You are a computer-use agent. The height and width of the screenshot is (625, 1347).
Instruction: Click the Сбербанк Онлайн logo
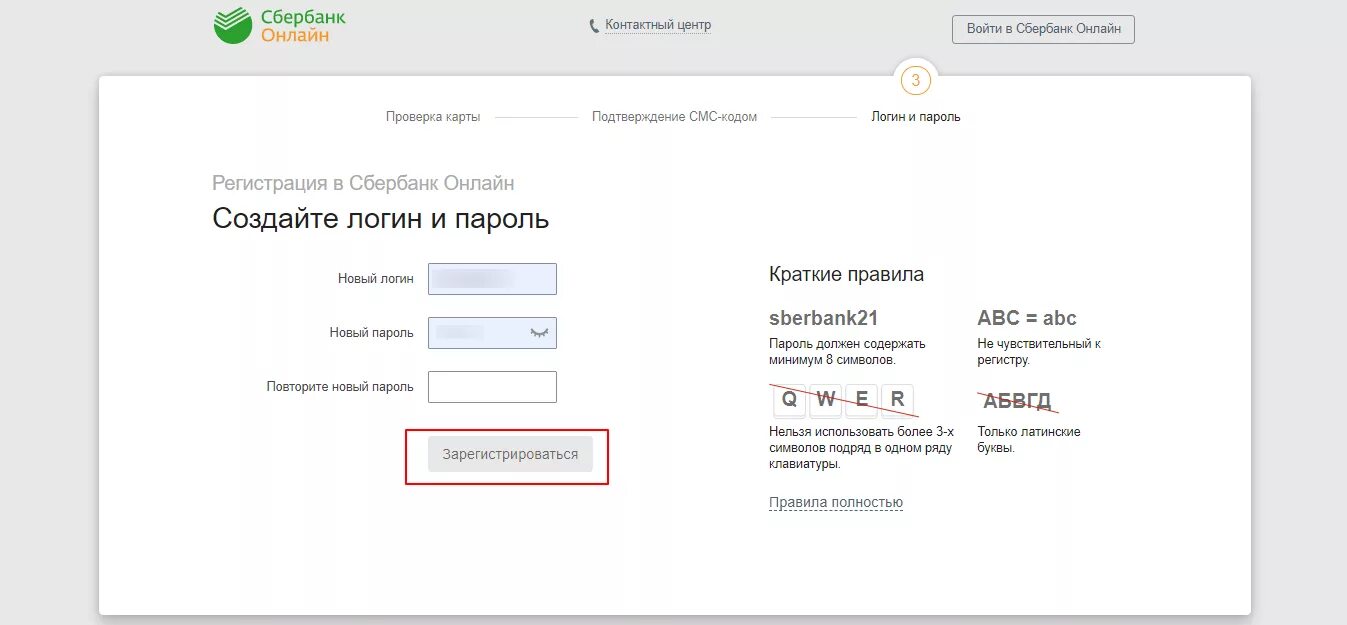279,26
